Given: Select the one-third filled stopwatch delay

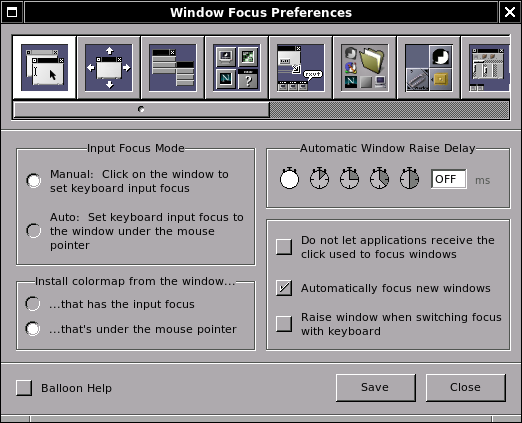Looking at the screenshot, I should (x=379, y=178).
